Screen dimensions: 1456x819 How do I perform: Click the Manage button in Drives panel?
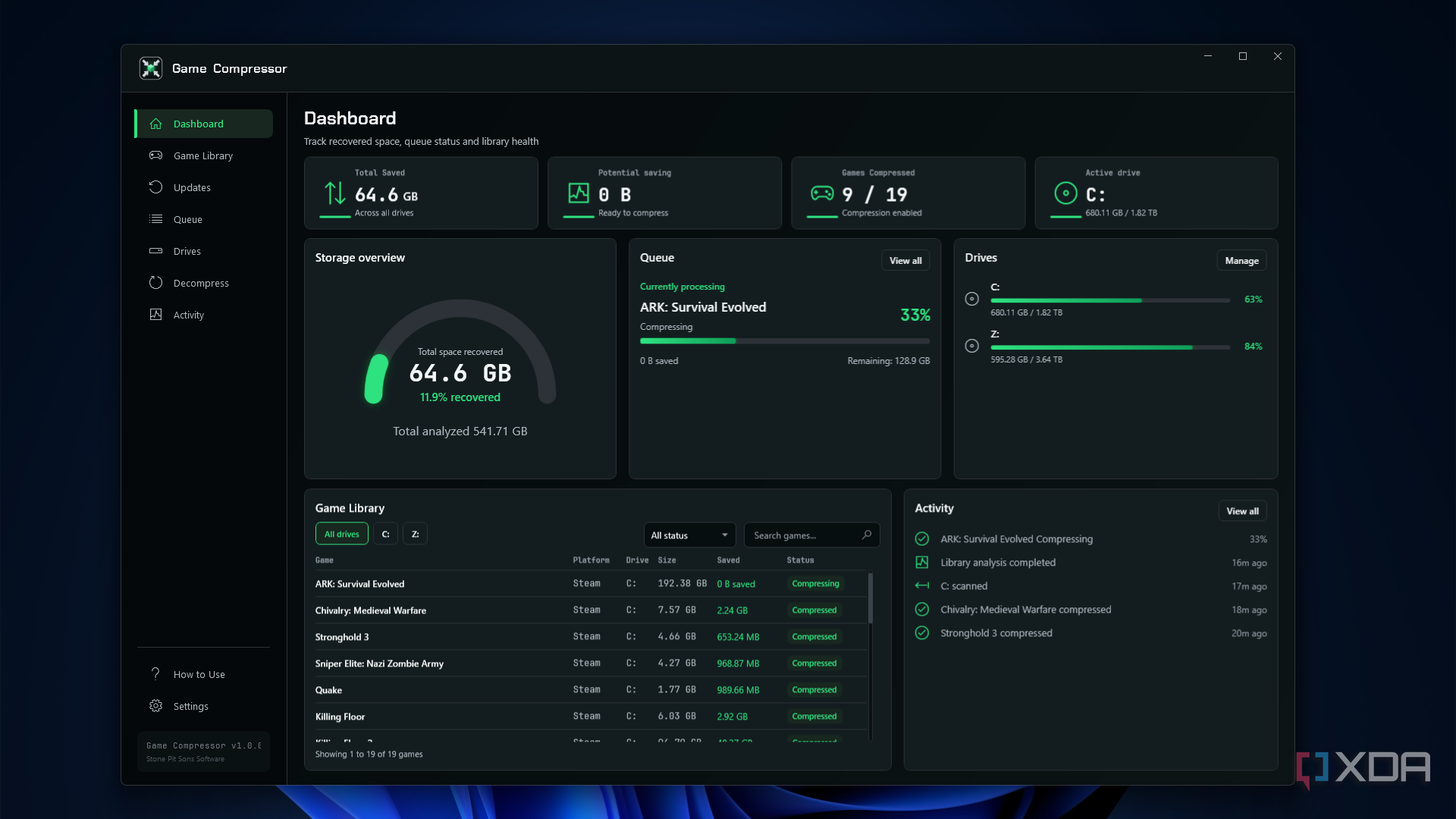point(1241,260)
